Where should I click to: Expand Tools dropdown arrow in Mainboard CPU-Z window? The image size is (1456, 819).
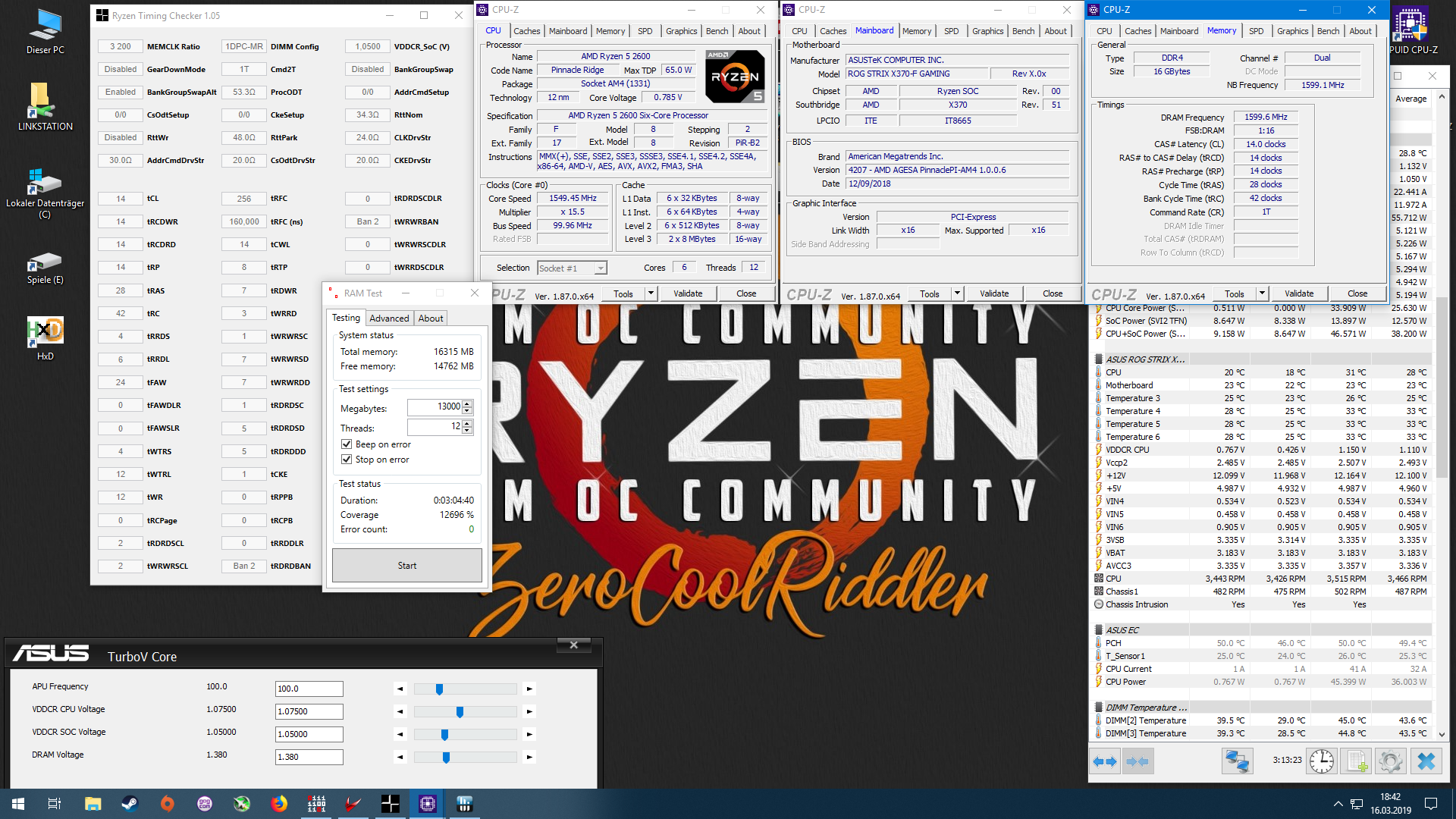click(957, 293)
